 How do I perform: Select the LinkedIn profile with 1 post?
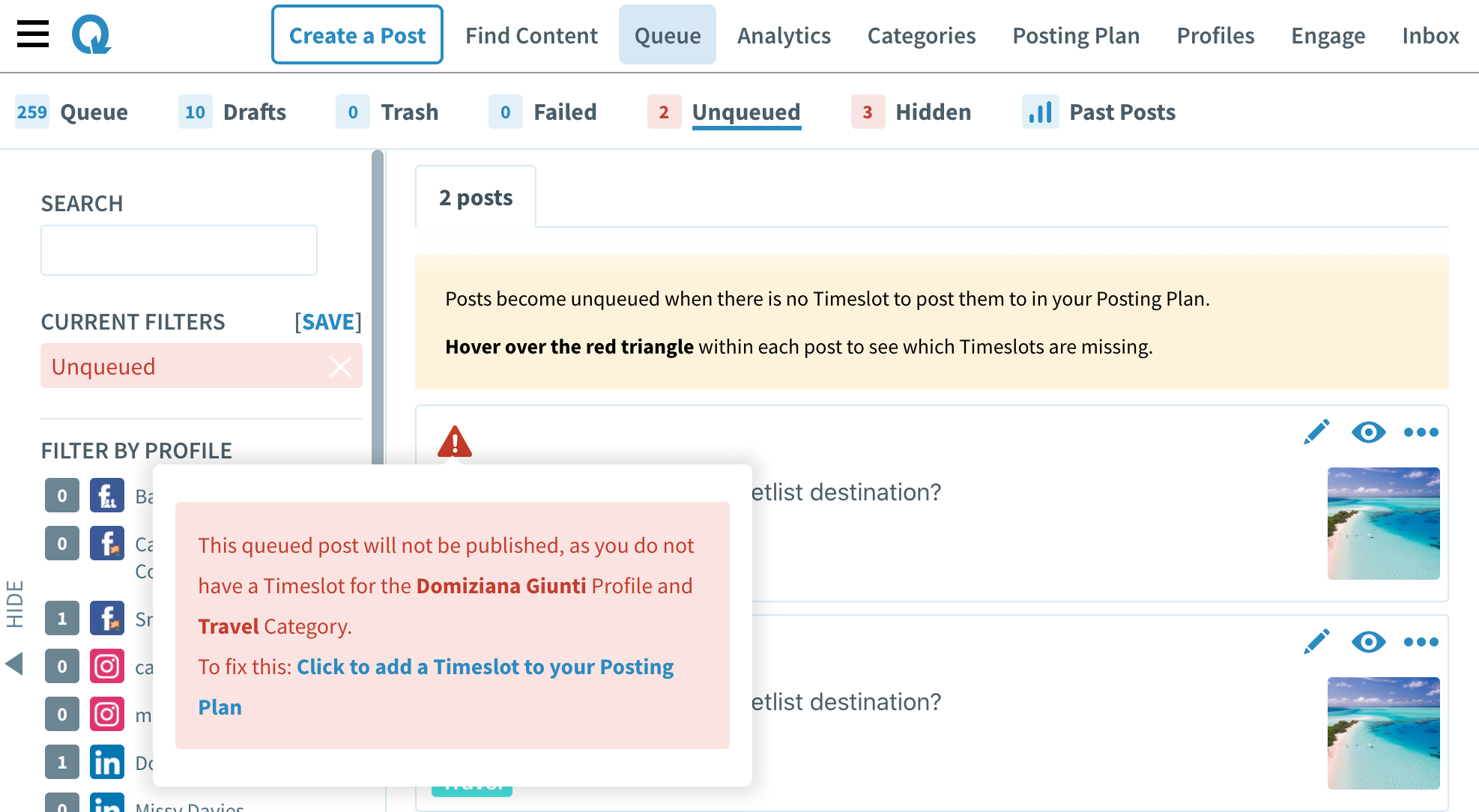click(106, 763)
